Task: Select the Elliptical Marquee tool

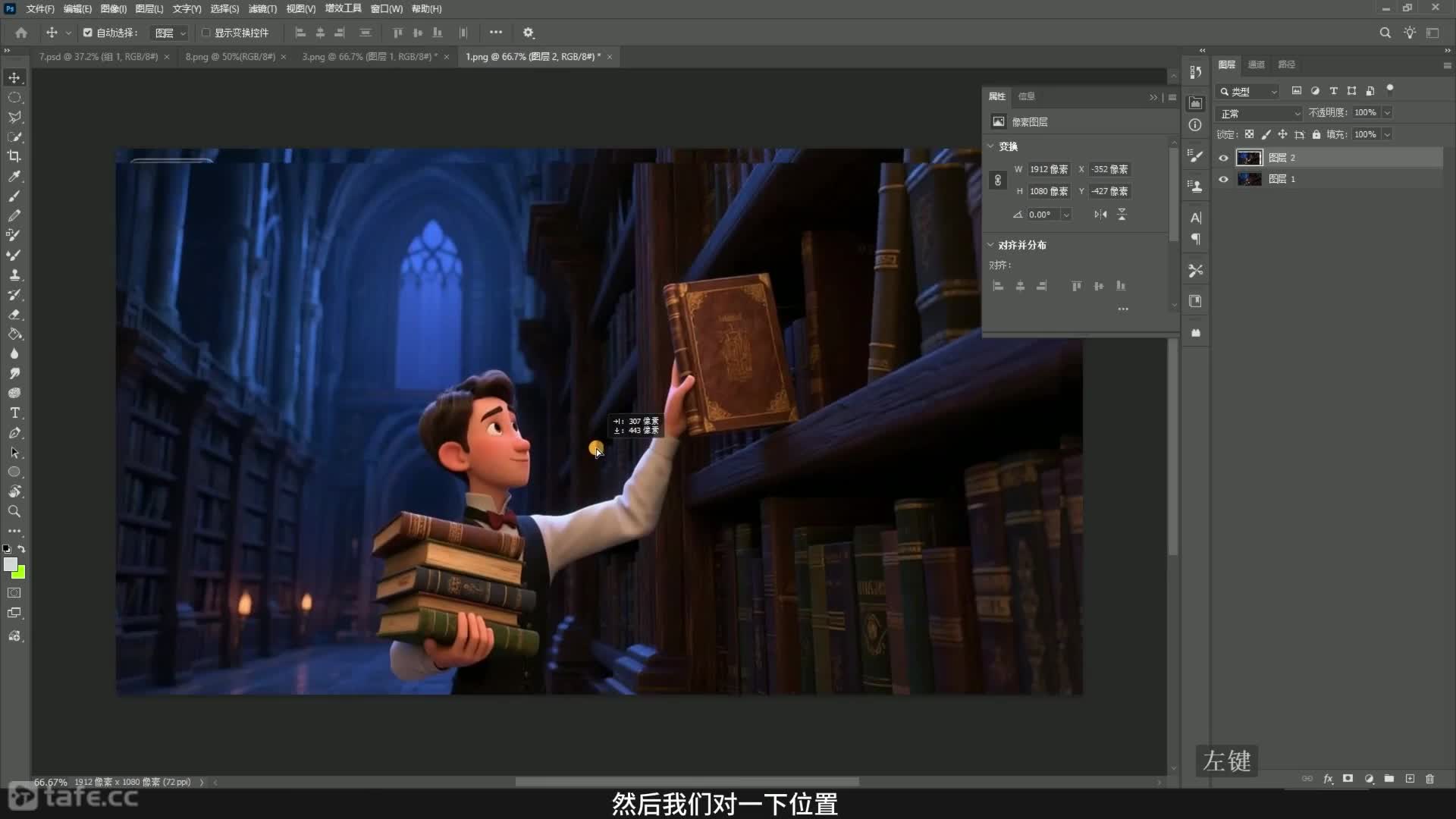Action: click(x=14, y=98)
